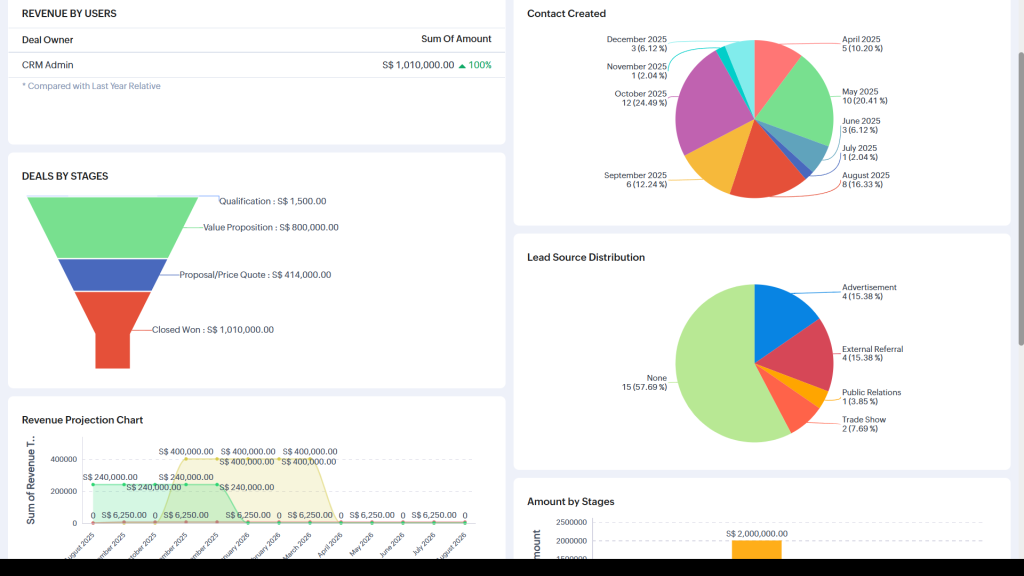This screenshot has height=576, width=1024.
Task: Click the S$ 1,010,000.00 revenue amount
Action: [417, 65]
